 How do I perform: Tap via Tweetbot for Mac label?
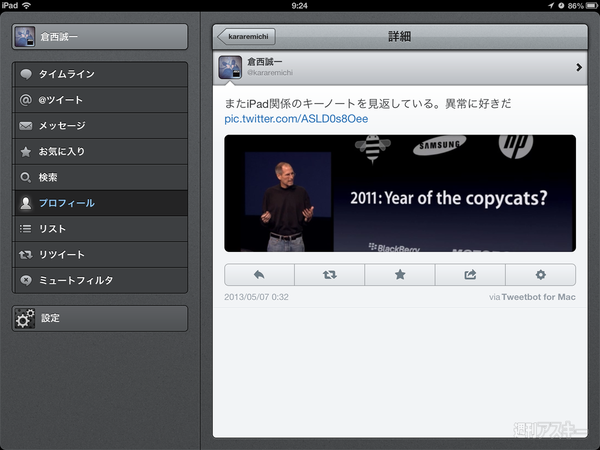click(532, 297)
